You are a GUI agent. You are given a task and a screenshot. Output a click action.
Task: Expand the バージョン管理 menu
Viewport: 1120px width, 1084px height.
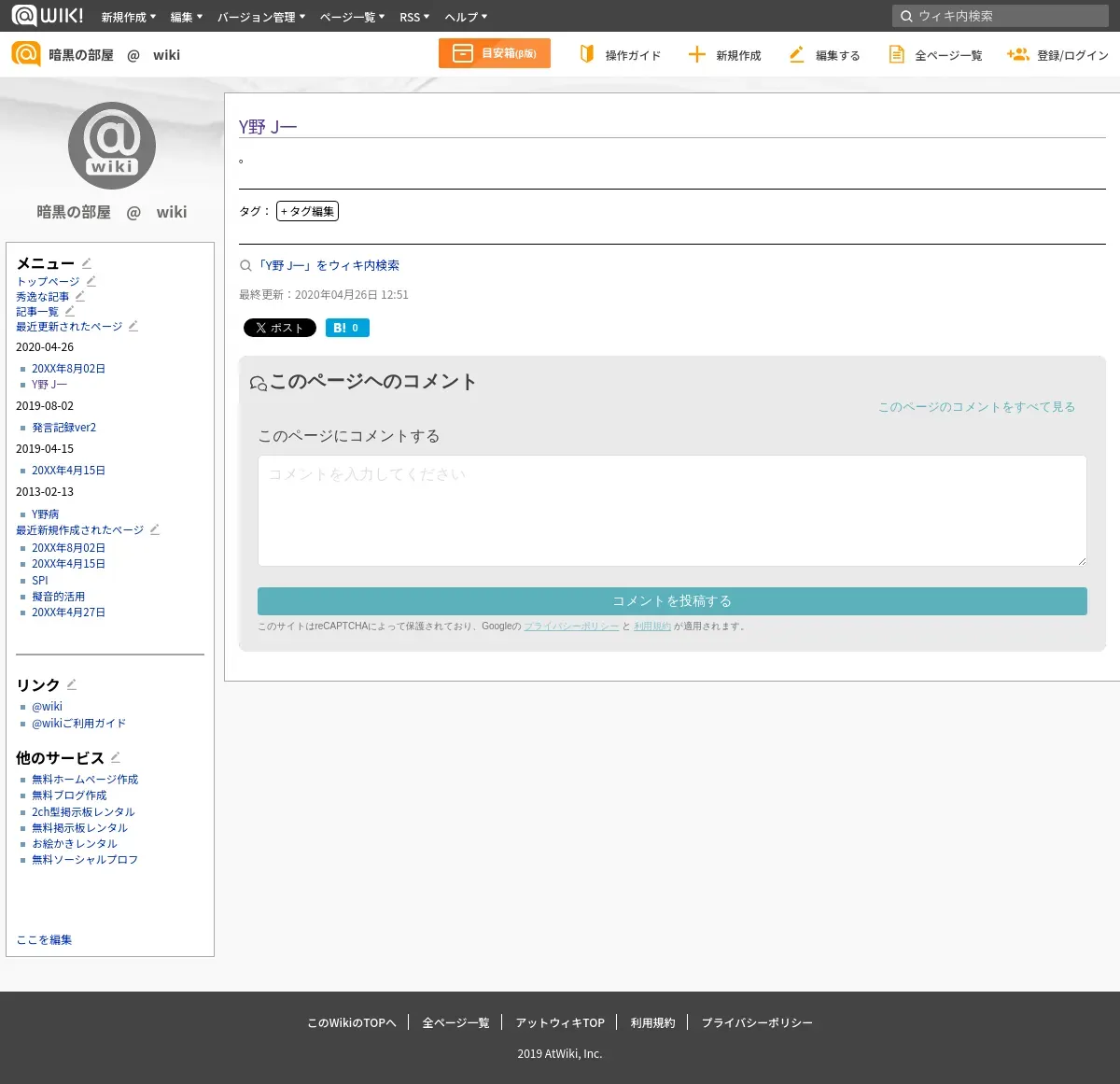(261, 17)
